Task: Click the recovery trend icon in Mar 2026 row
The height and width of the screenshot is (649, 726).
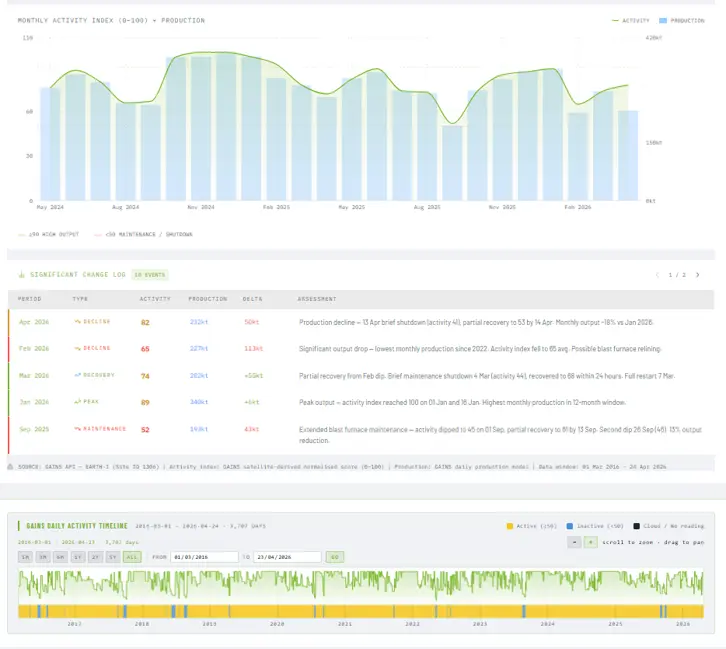Action: pyautogui.click(x=77, y=375)
